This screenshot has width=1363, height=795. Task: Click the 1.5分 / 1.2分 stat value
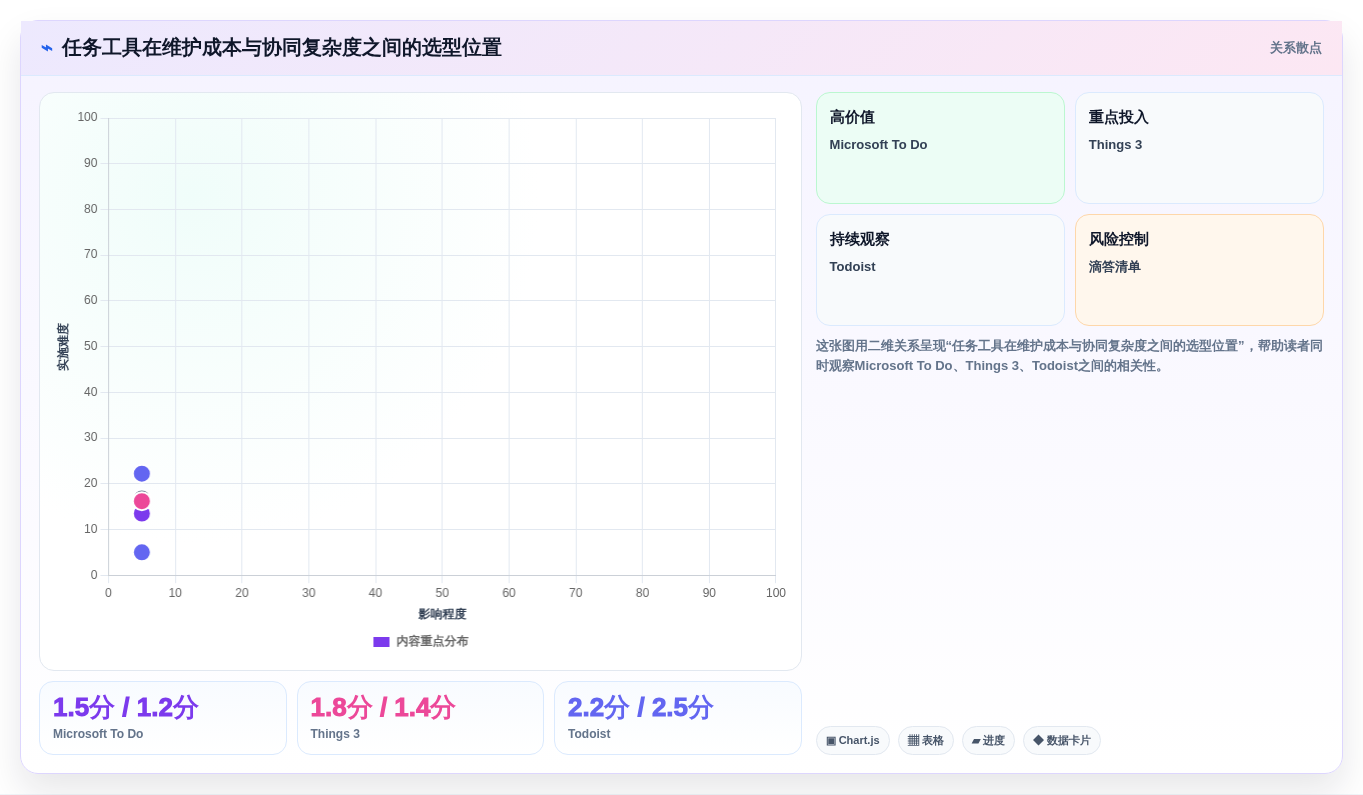coord(126,707)
